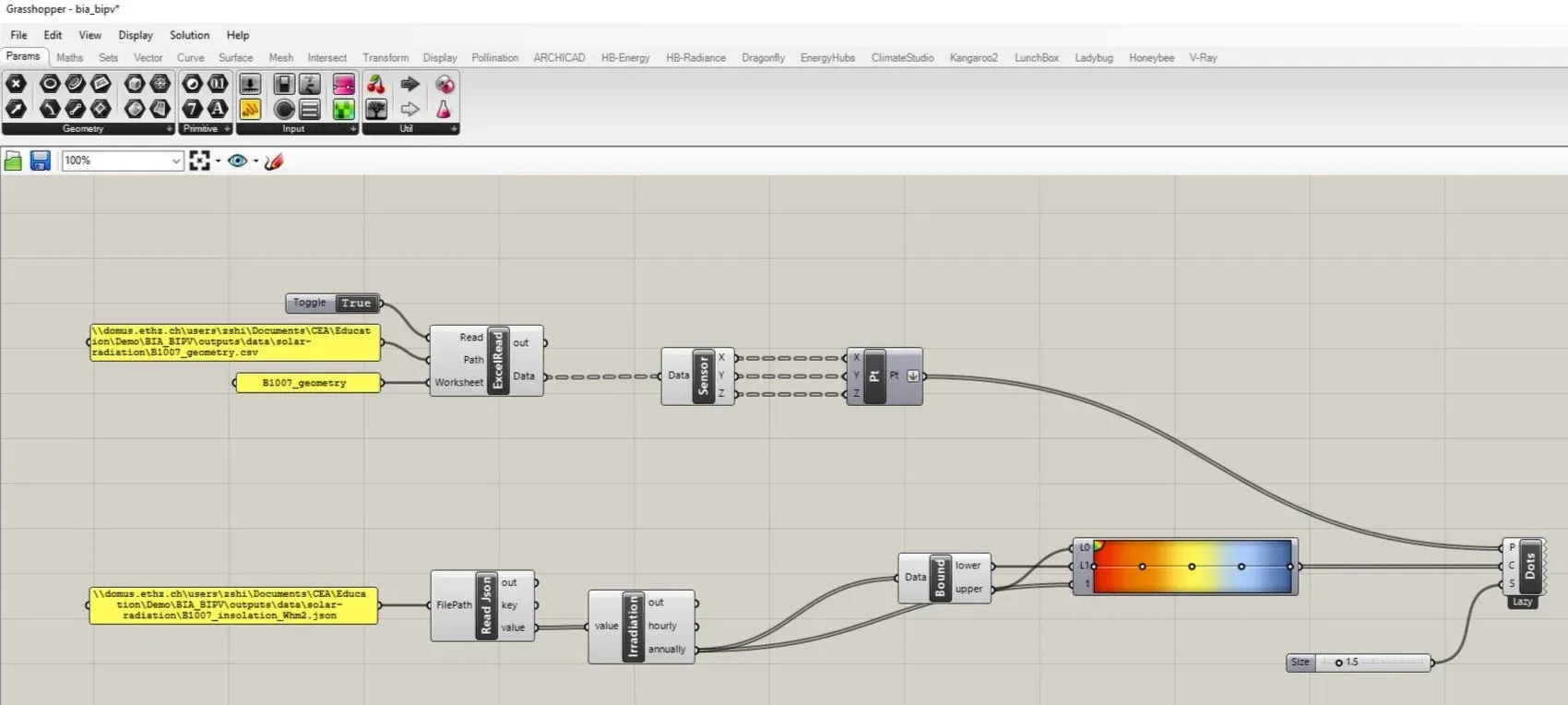Choose the pink flask util icon
1568x705 pixels.
tap(444, 109)
